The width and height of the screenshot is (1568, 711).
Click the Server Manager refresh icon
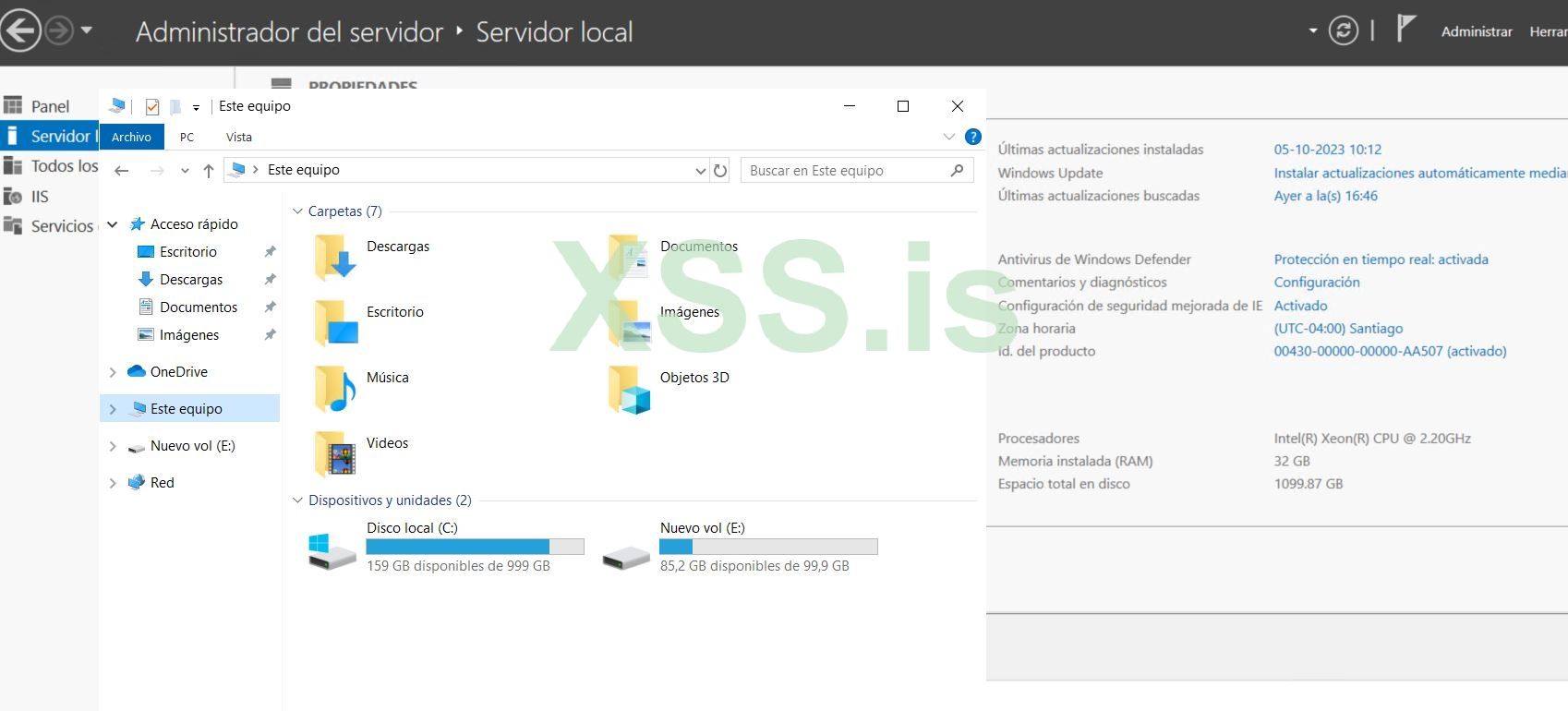click(x=1343, y=30)
